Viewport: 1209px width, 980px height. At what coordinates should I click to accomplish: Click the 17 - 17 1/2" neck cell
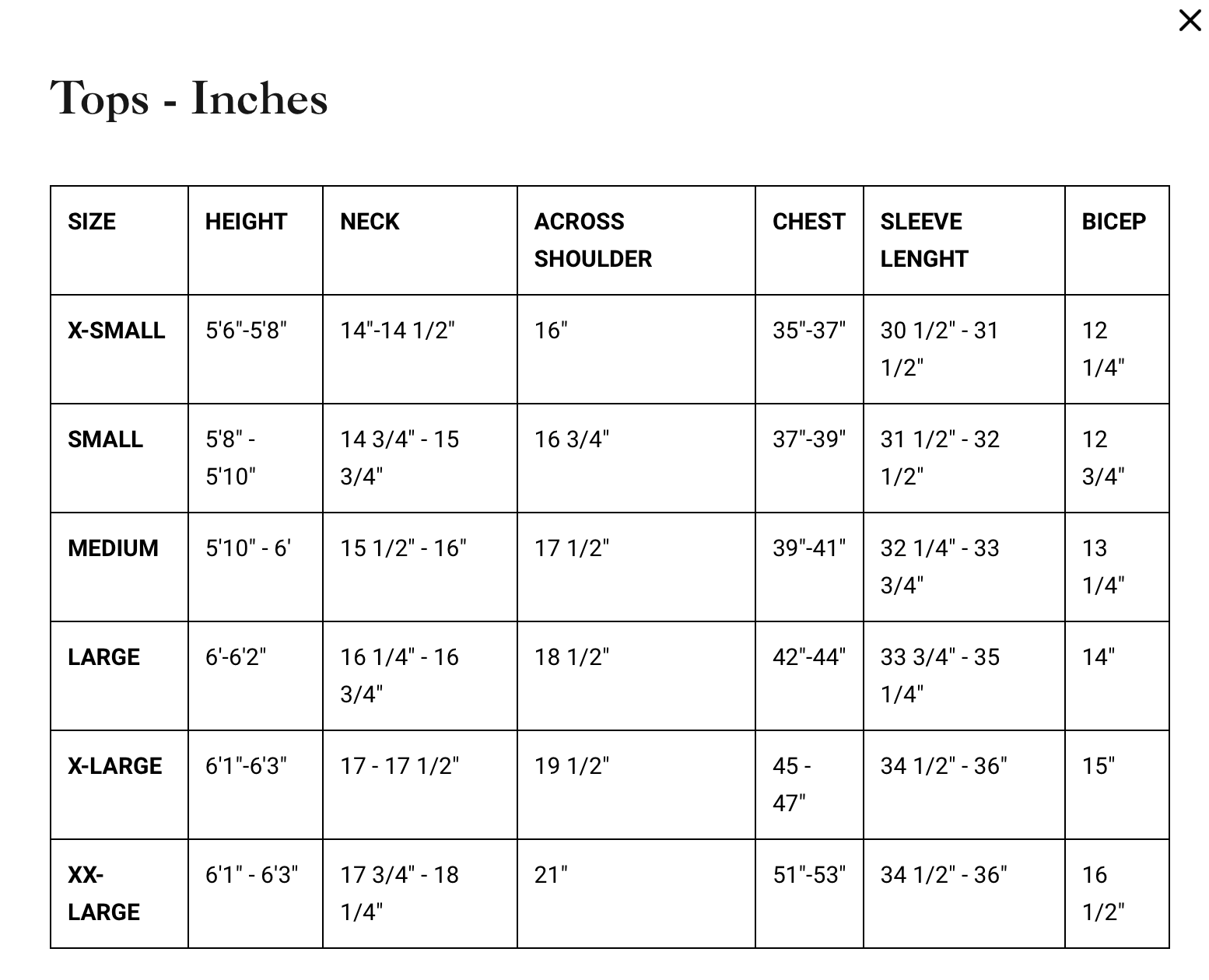pyautogui.click(x=399, y=766)
